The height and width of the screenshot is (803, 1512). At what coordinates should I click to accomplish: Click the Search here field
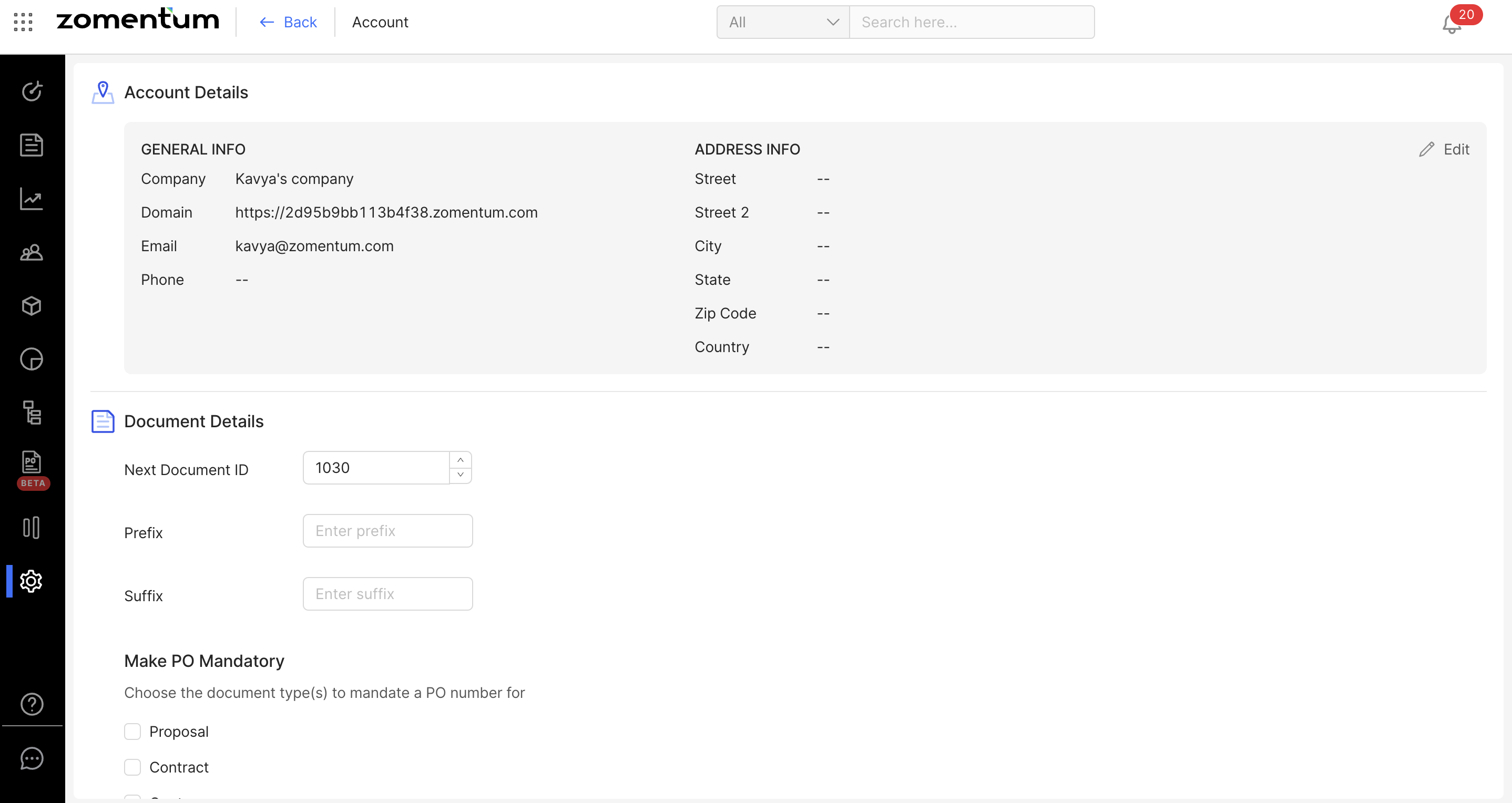pos(972,22)
